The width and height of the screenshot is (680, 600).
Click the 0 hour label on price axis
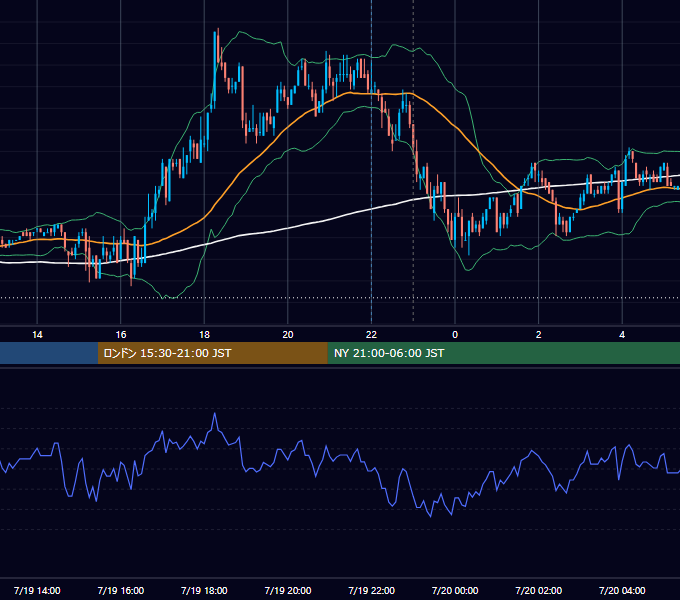coord(455,335)
